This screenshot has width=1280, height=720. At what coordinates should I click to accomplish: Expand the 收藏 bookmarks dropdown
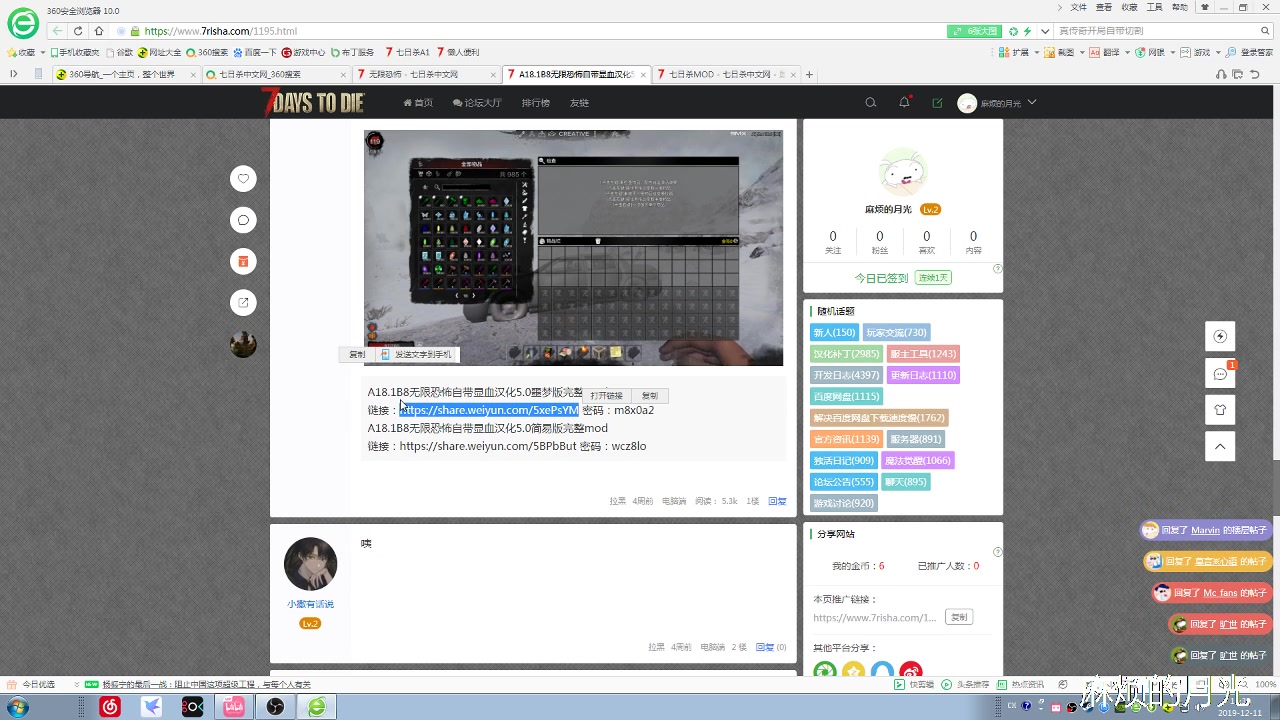tap(42, 52)
